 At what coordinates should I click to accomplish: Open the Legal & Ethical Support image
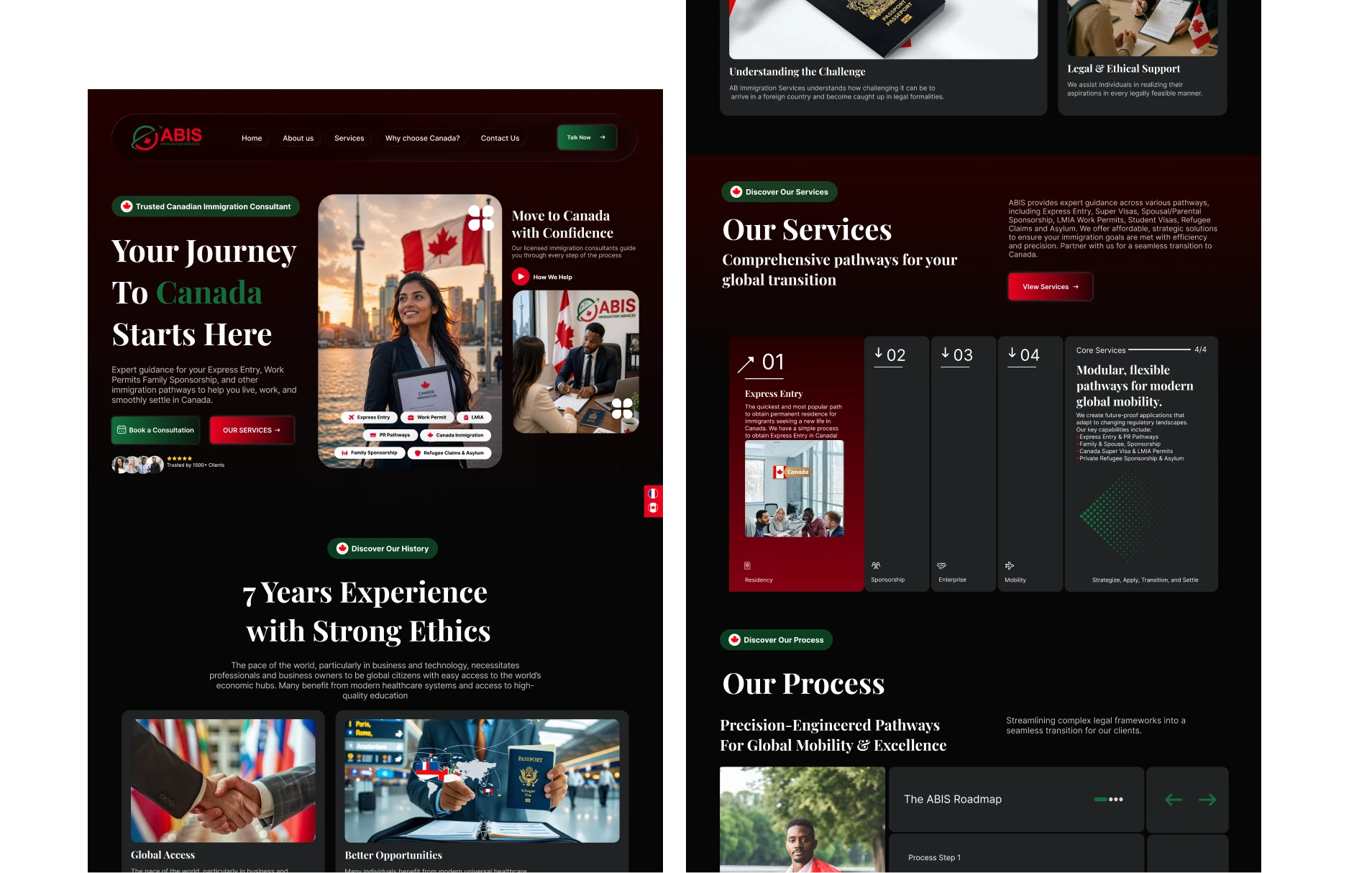1143,27
